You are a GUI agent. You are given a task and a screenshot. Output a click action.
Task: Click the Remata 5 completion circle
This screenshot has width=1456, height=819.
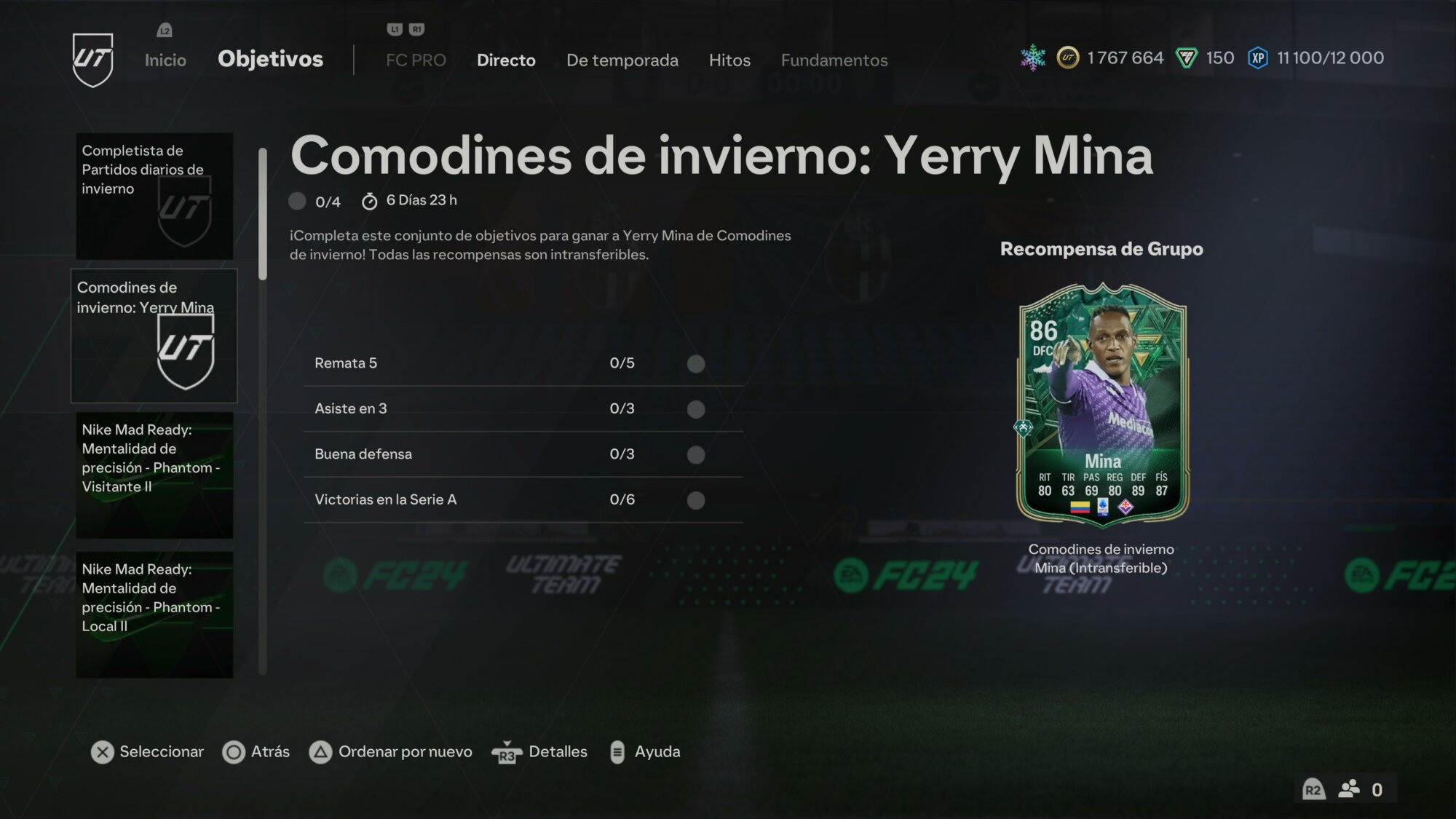(696, 363)
